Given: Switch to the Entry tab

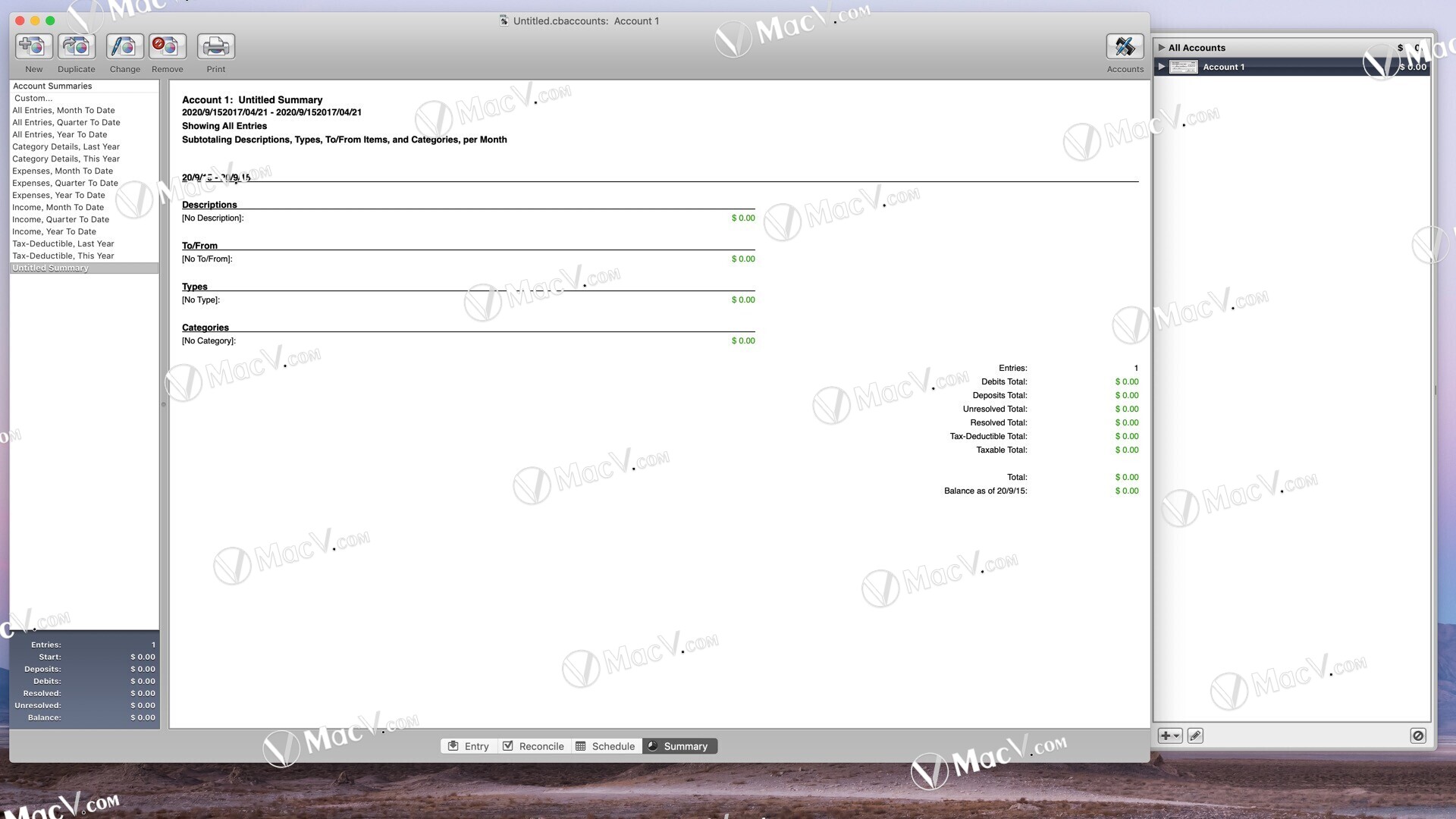Looking at the screenshot, I should click(467, 746).
